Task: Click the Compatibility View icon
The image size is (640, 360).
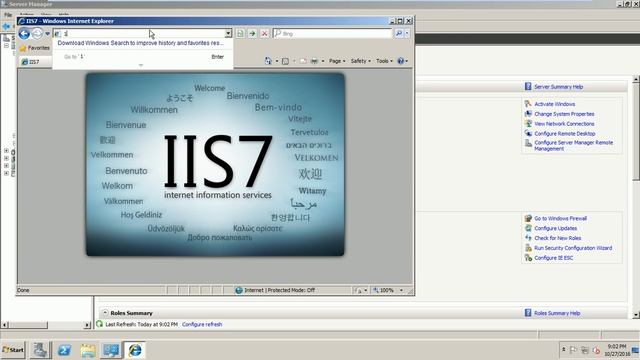Action: click(240, 33)
